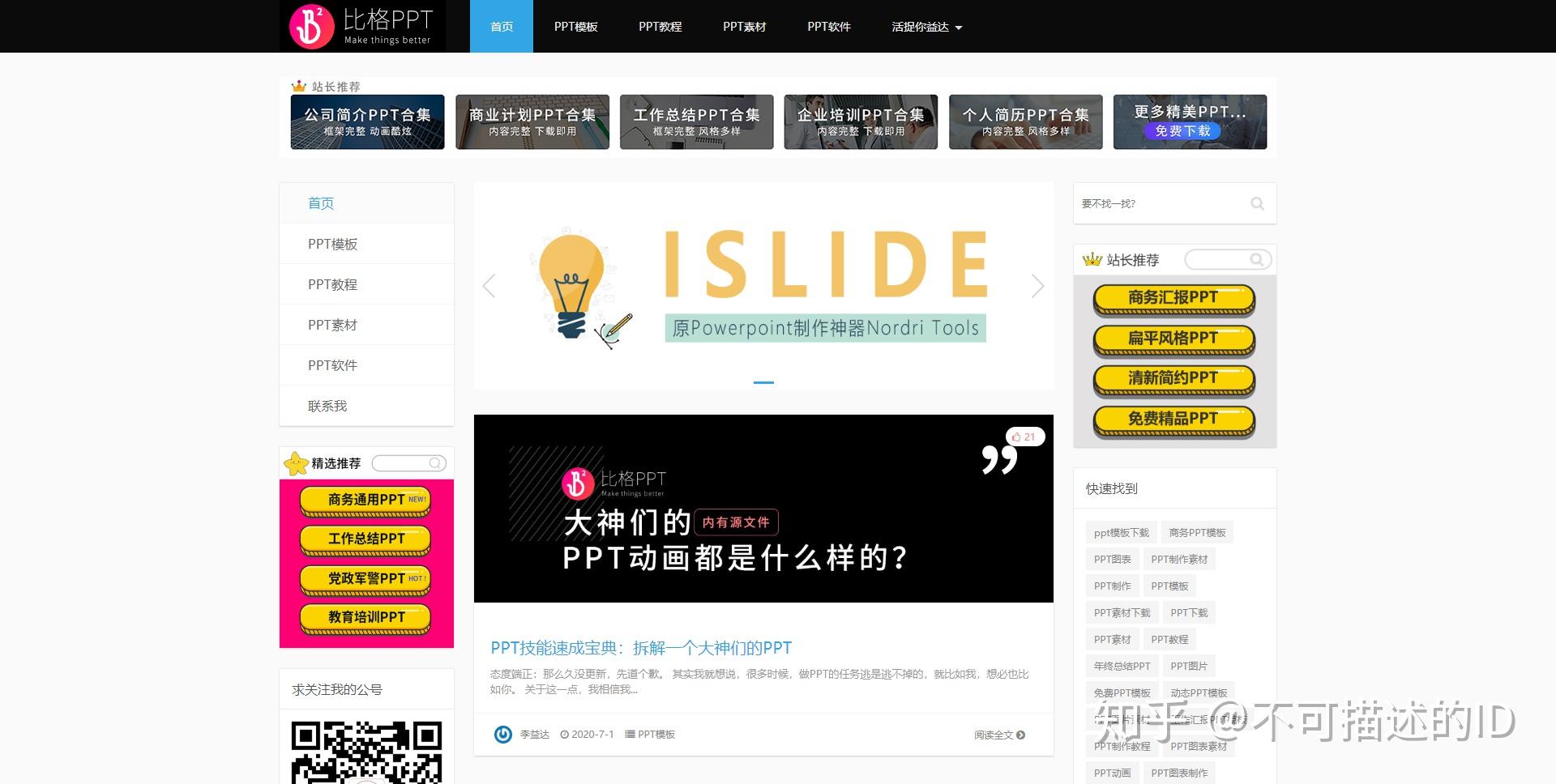1556x784 pixels.
Task: Click author name 李益达 under the article
Action: (x=535, y=735)
